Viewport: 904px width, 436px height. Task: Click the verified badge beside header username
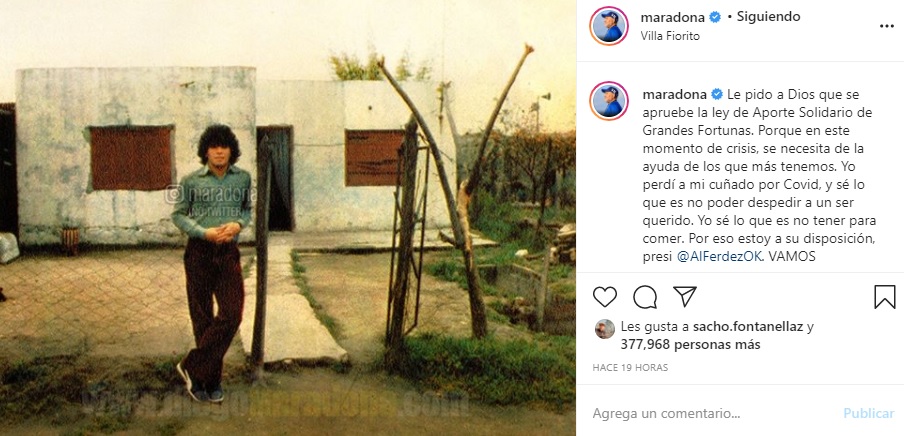click(x=715, y=17)
